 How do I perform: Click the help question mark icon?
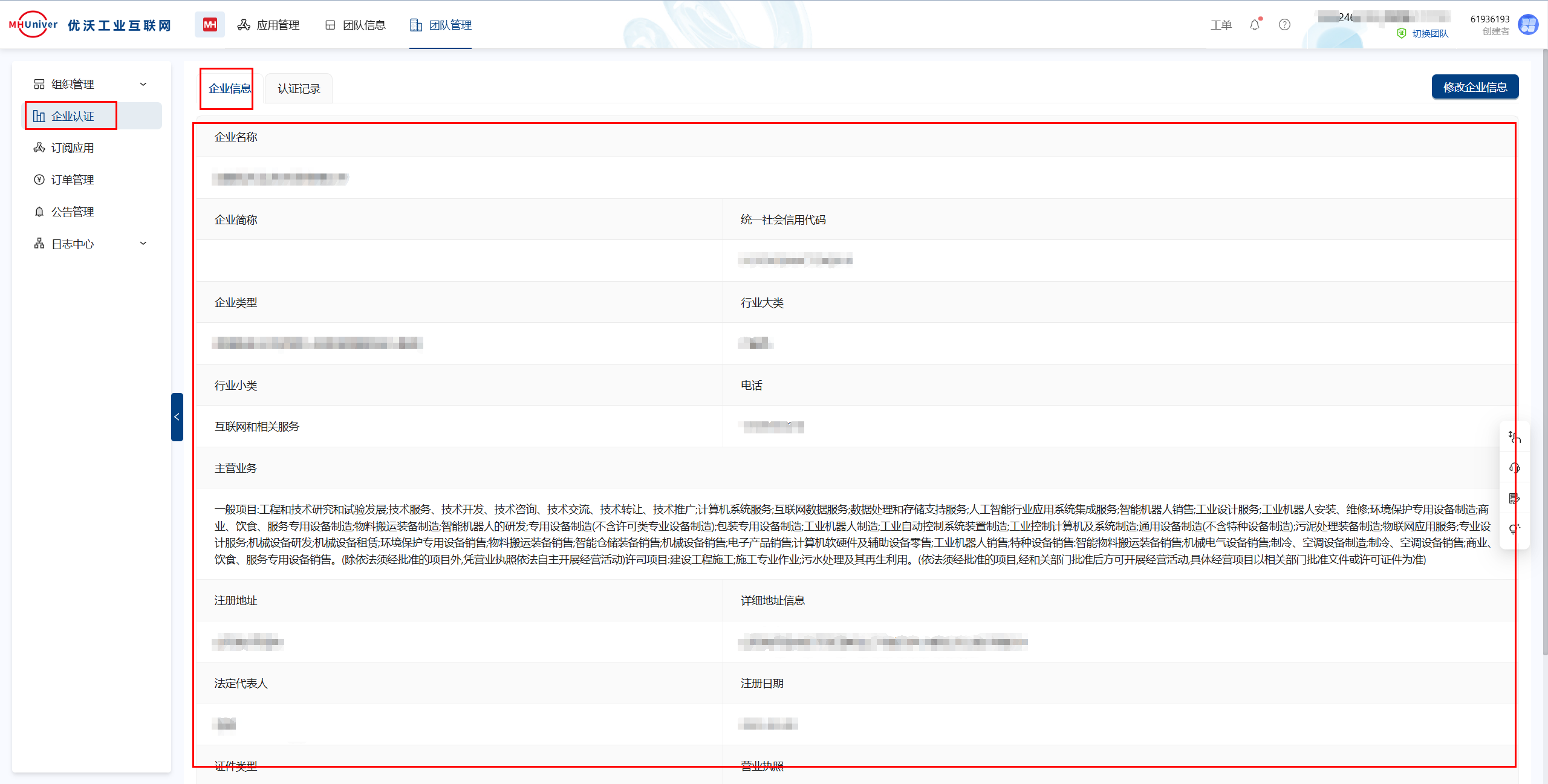click(x=1284, y=25)
